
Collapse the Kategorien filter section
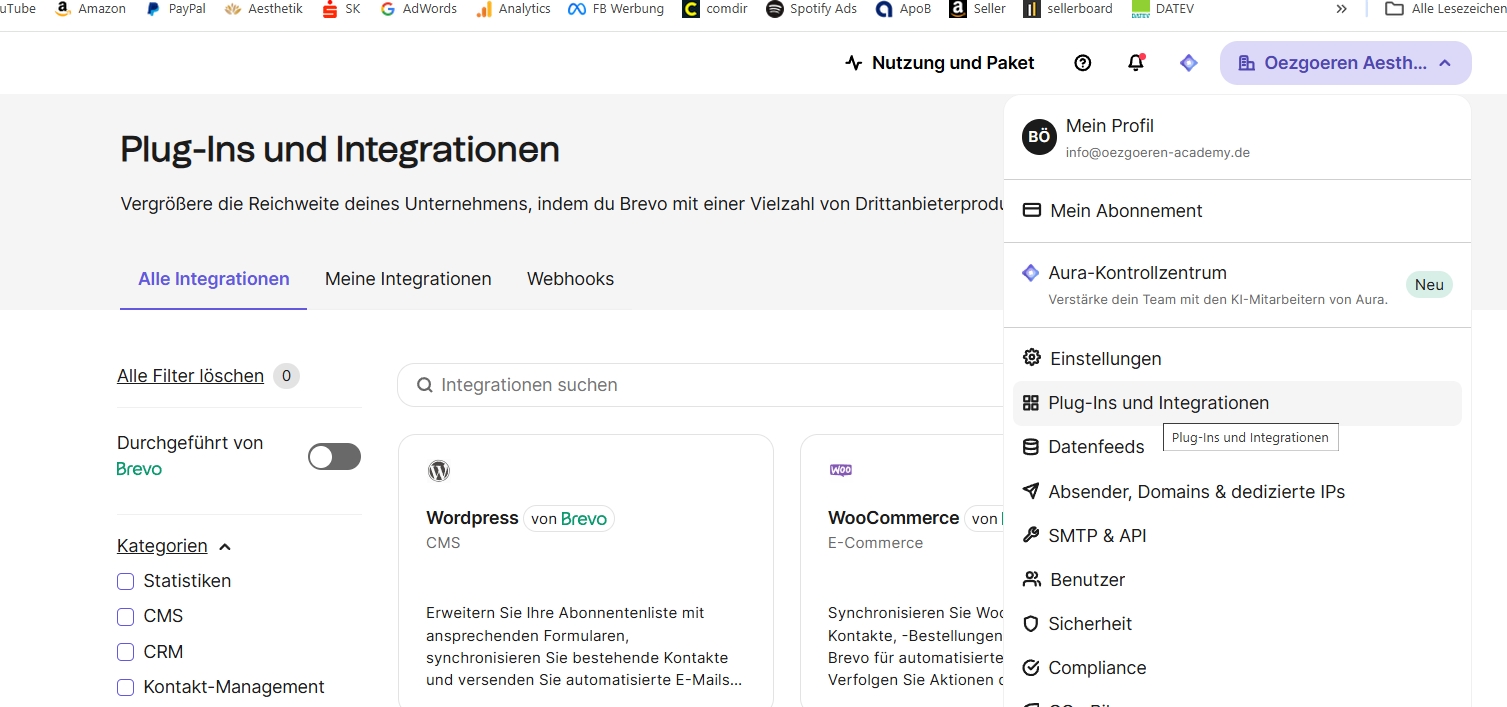(174, 546)
